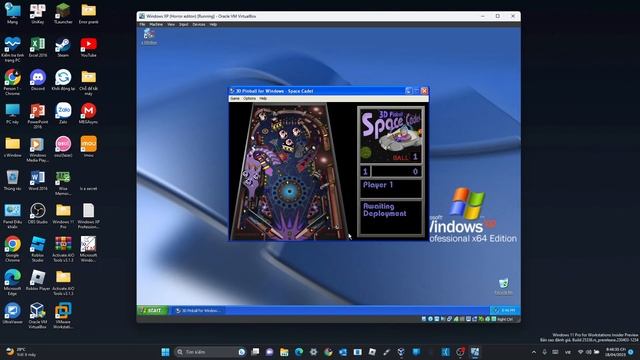This screenshot has height=360, width=640.
Task: Open taskbar clock and date
Action: tap(616, 352)
